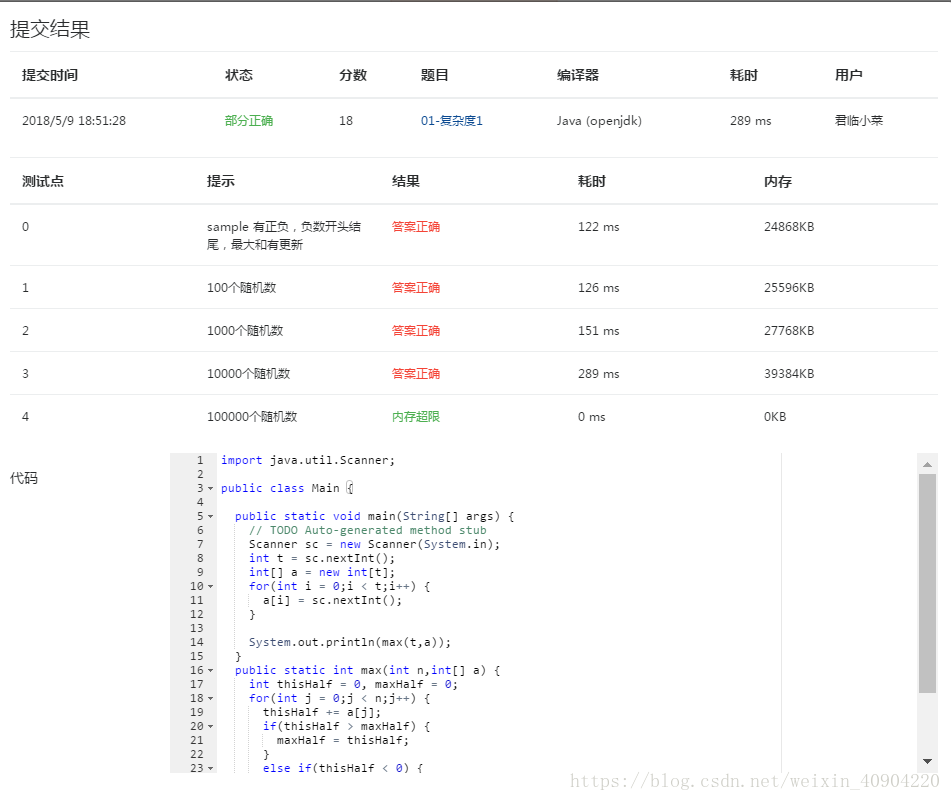Click the 答案正确 result for 1000个随机数
This screenshot has width=951, height=801.
tap(415, 330)
